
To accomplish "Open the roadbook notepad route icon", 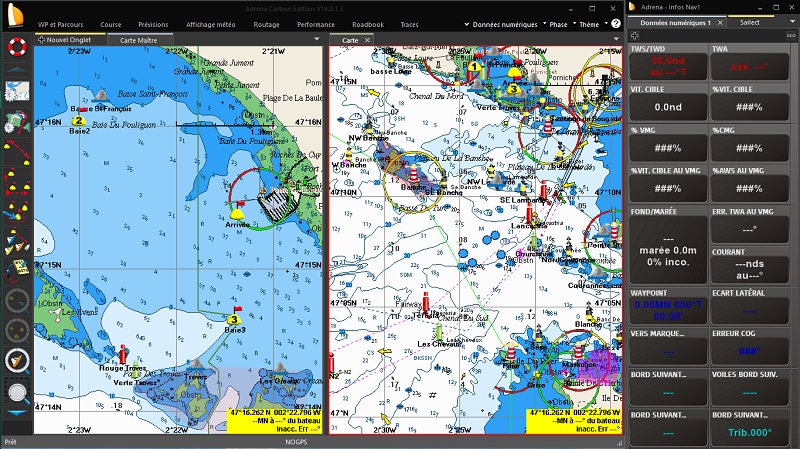I will [x=18, y=270].
